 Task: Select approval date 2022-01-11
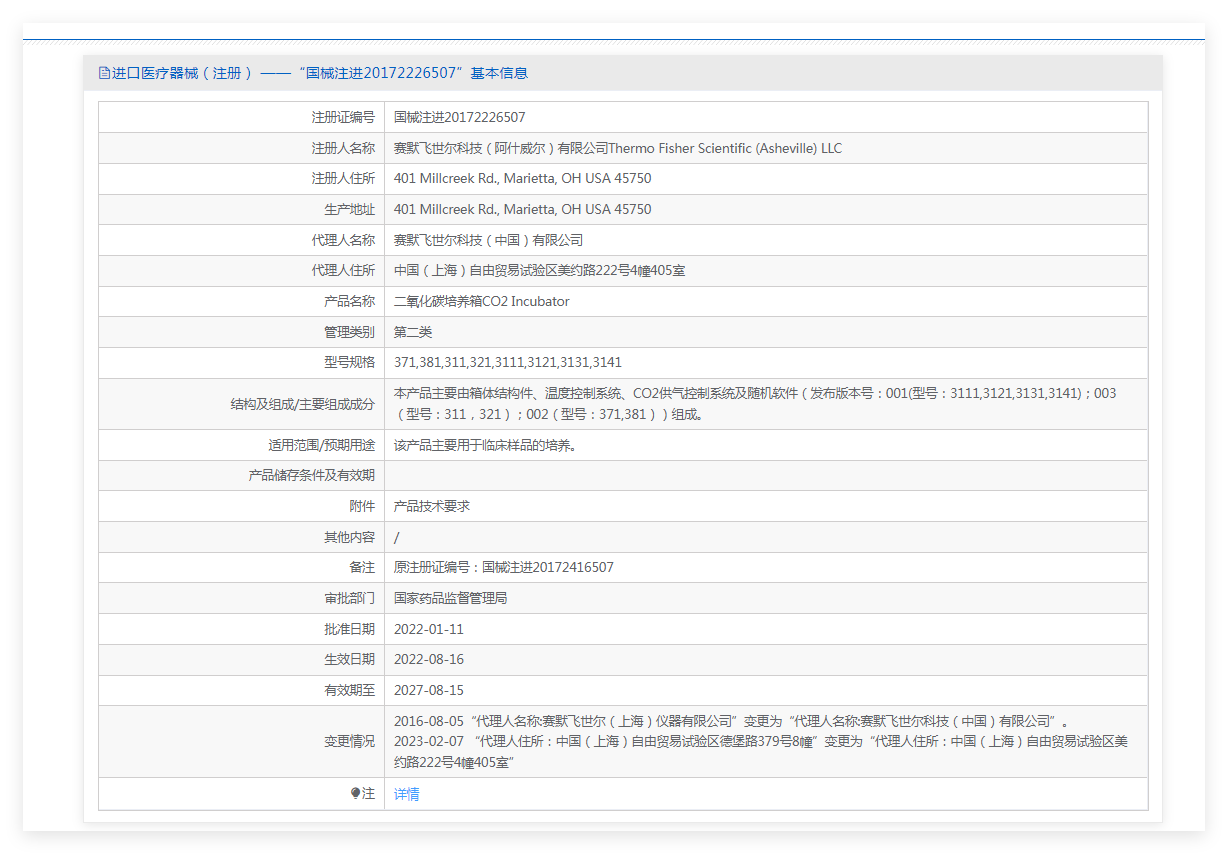(x=429, y=629)
